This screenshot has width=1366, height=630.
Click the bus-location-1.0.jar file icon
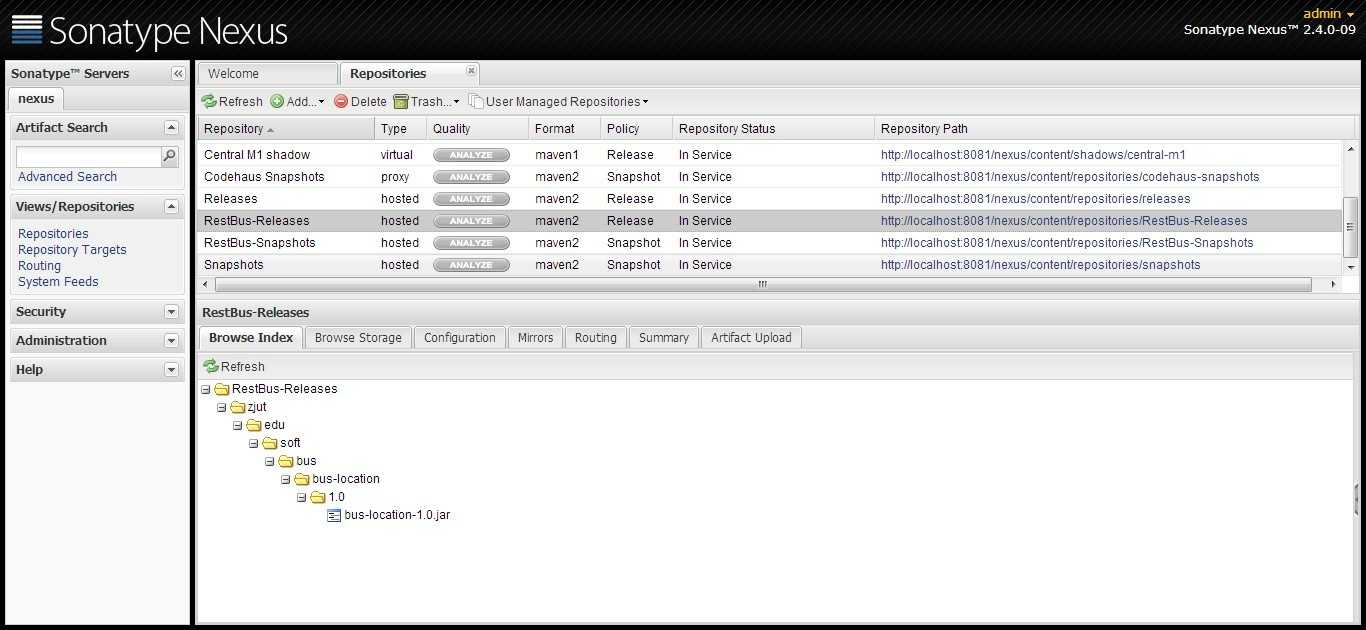click(335, 515)
